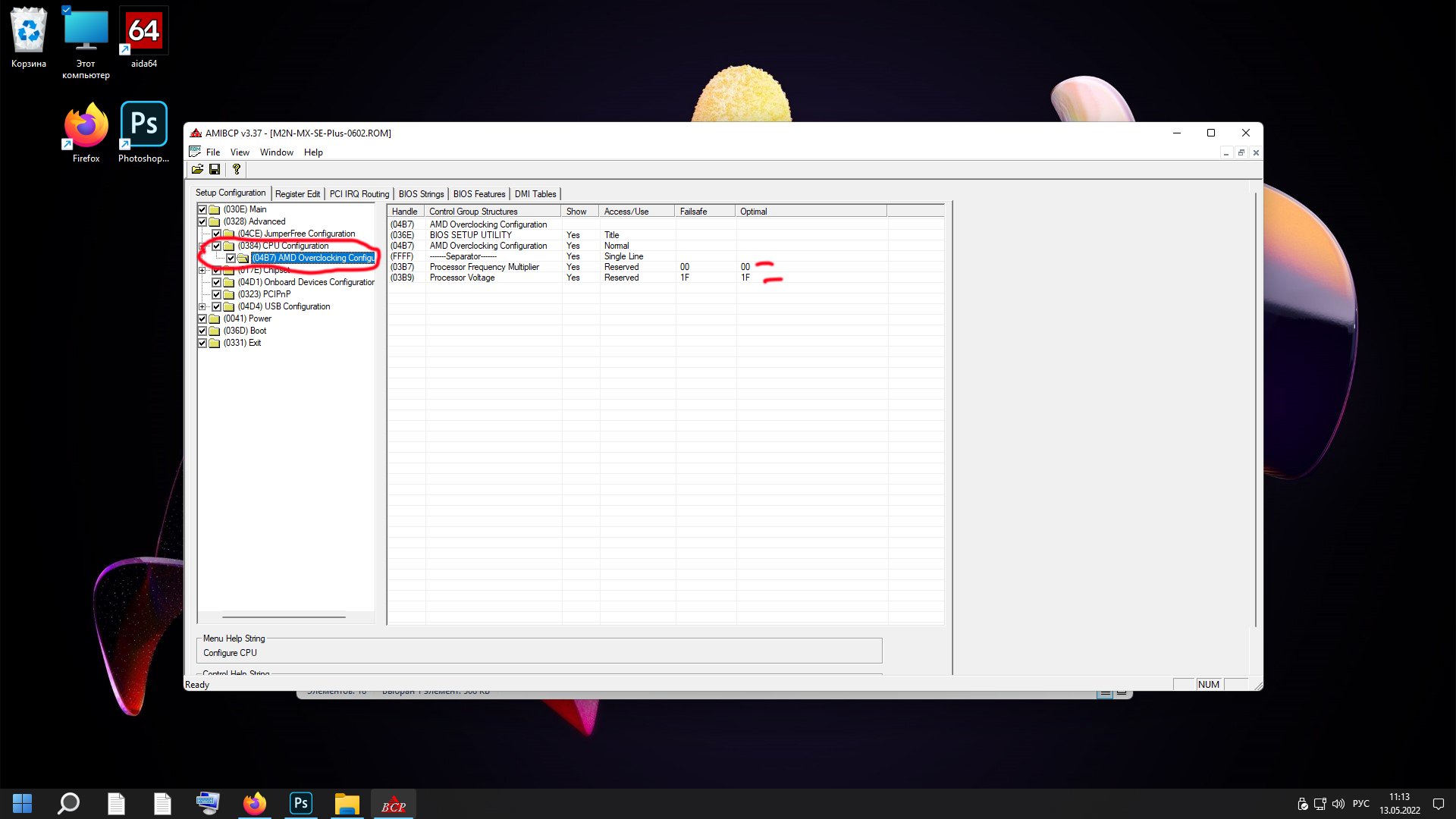Select the Photoshop desktop shortcut icon
The image size is (1456, 819).
click(143, 125)
